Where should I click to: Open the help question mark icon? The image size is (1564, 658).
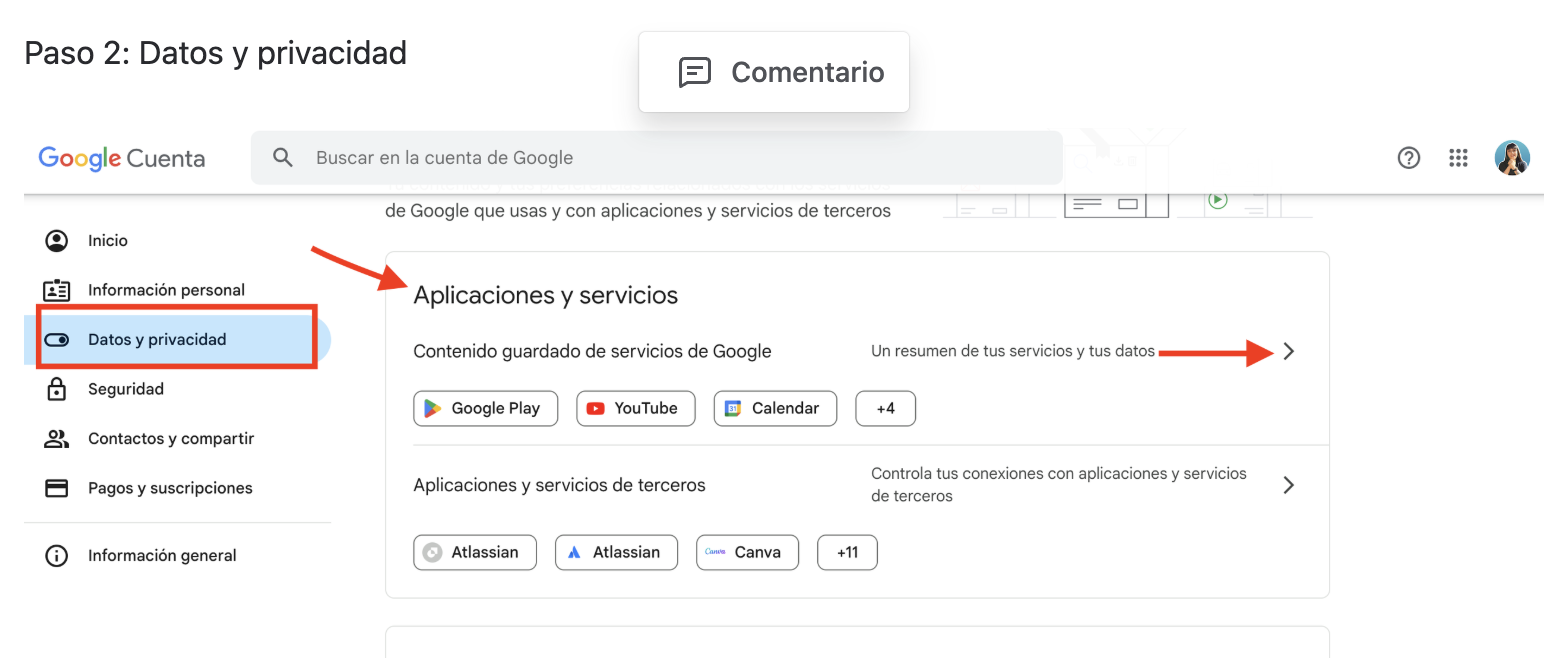[x=1409, y=158]
